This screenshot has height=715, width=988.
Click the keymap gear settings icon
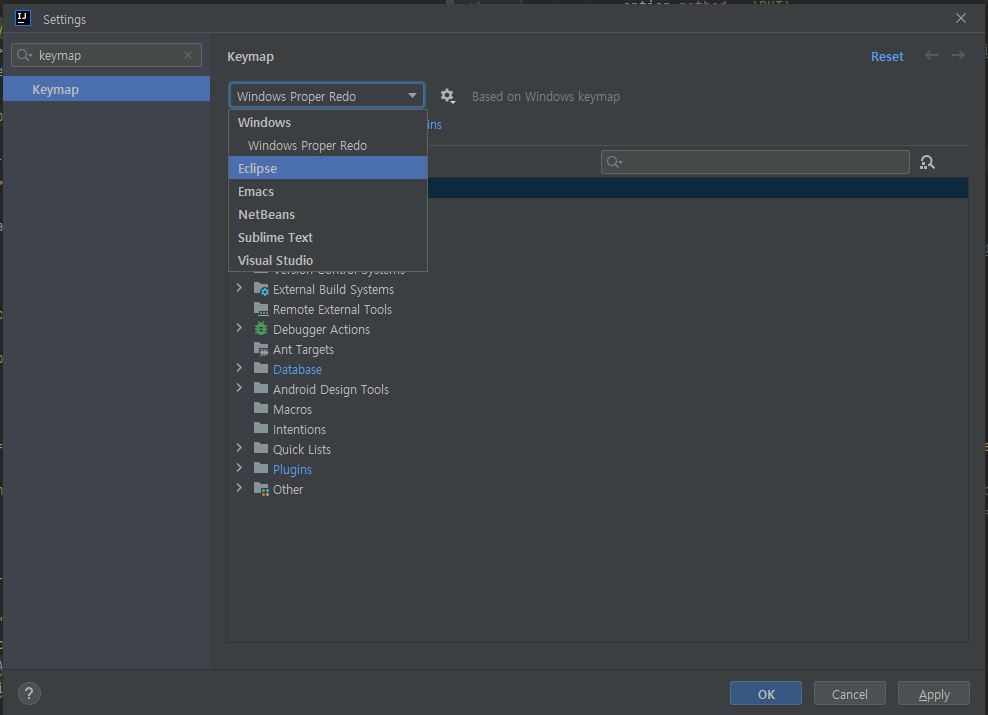447,96
